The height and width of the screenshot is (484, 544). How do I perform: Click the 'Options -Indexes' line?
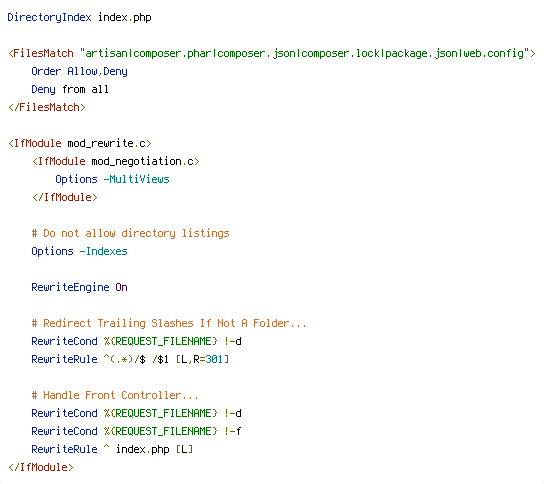pos(79,251)
